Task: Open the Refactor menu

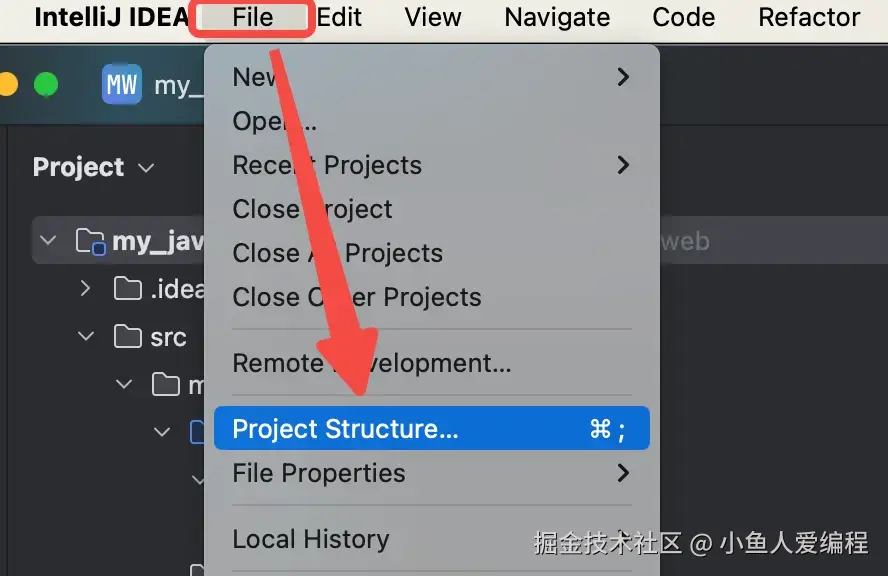Action: [x=809, y=17]
